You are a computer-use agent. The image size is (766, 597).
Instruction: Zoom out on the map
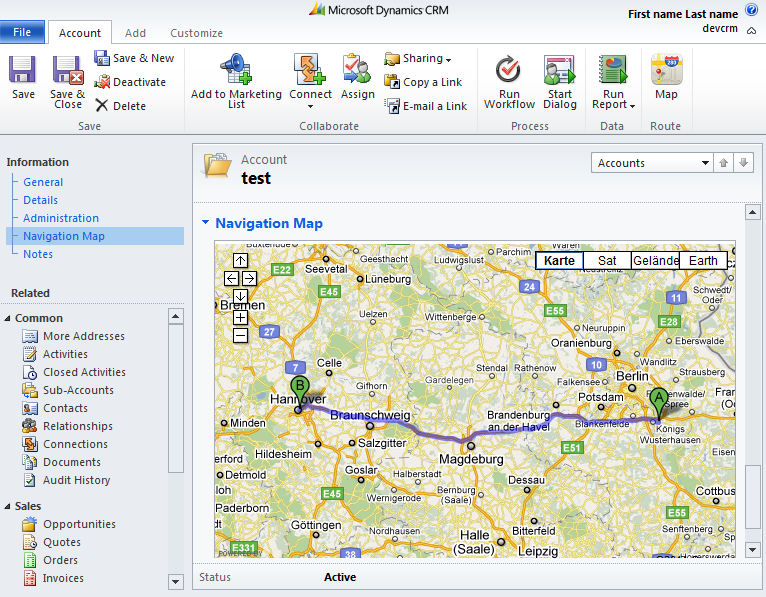pyautogui.click(x=240, y=336)
